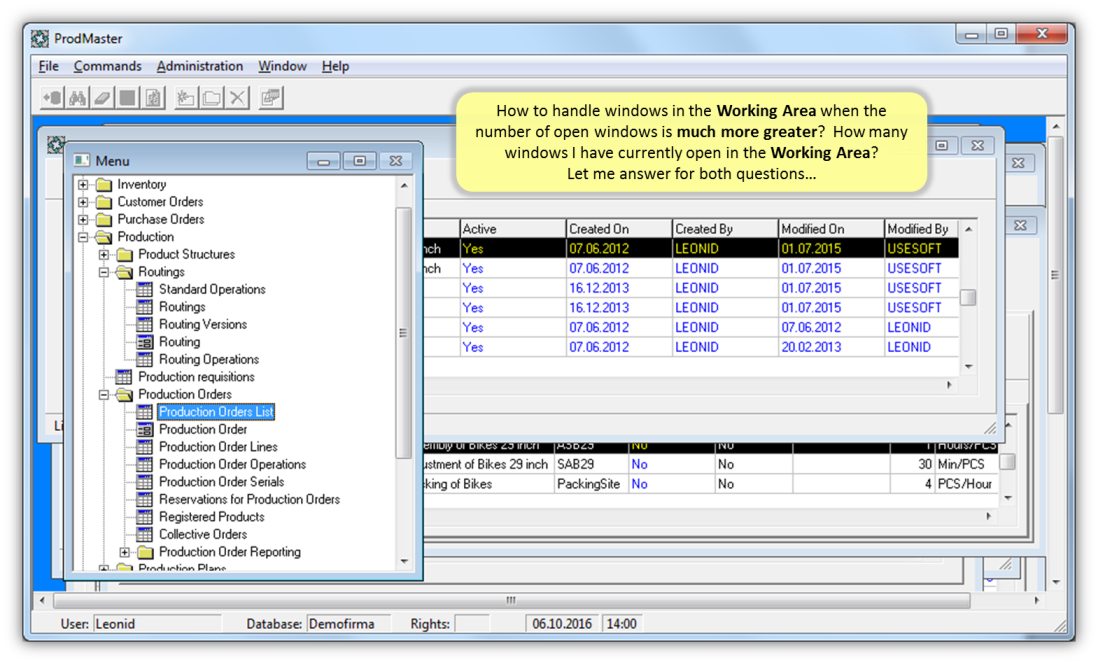1098x664 pixels.
Task: Select Reservations for Production Orders item
Action: pyautogui.click(x=249, y=499)
